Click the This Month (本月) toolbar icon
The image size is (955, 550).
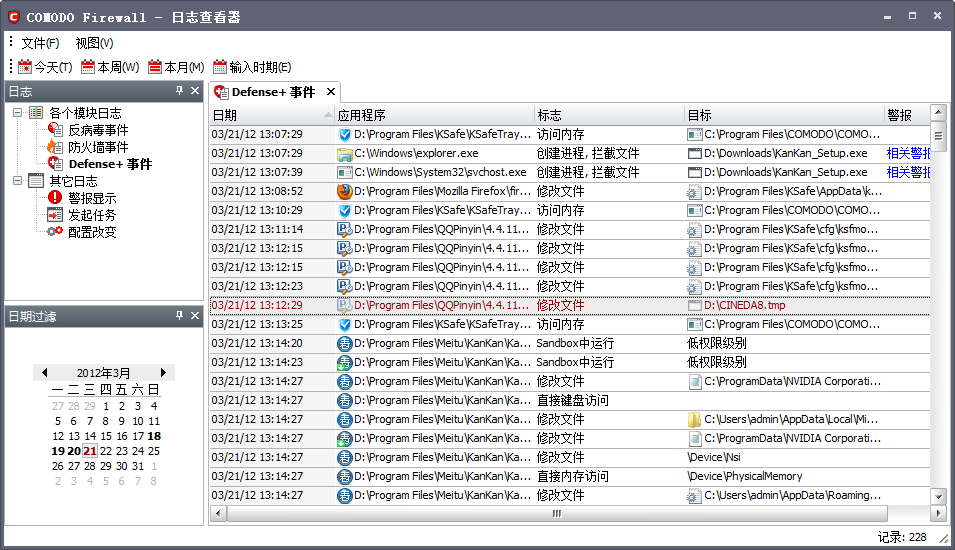pyautogui.click(x=155, y=67)
